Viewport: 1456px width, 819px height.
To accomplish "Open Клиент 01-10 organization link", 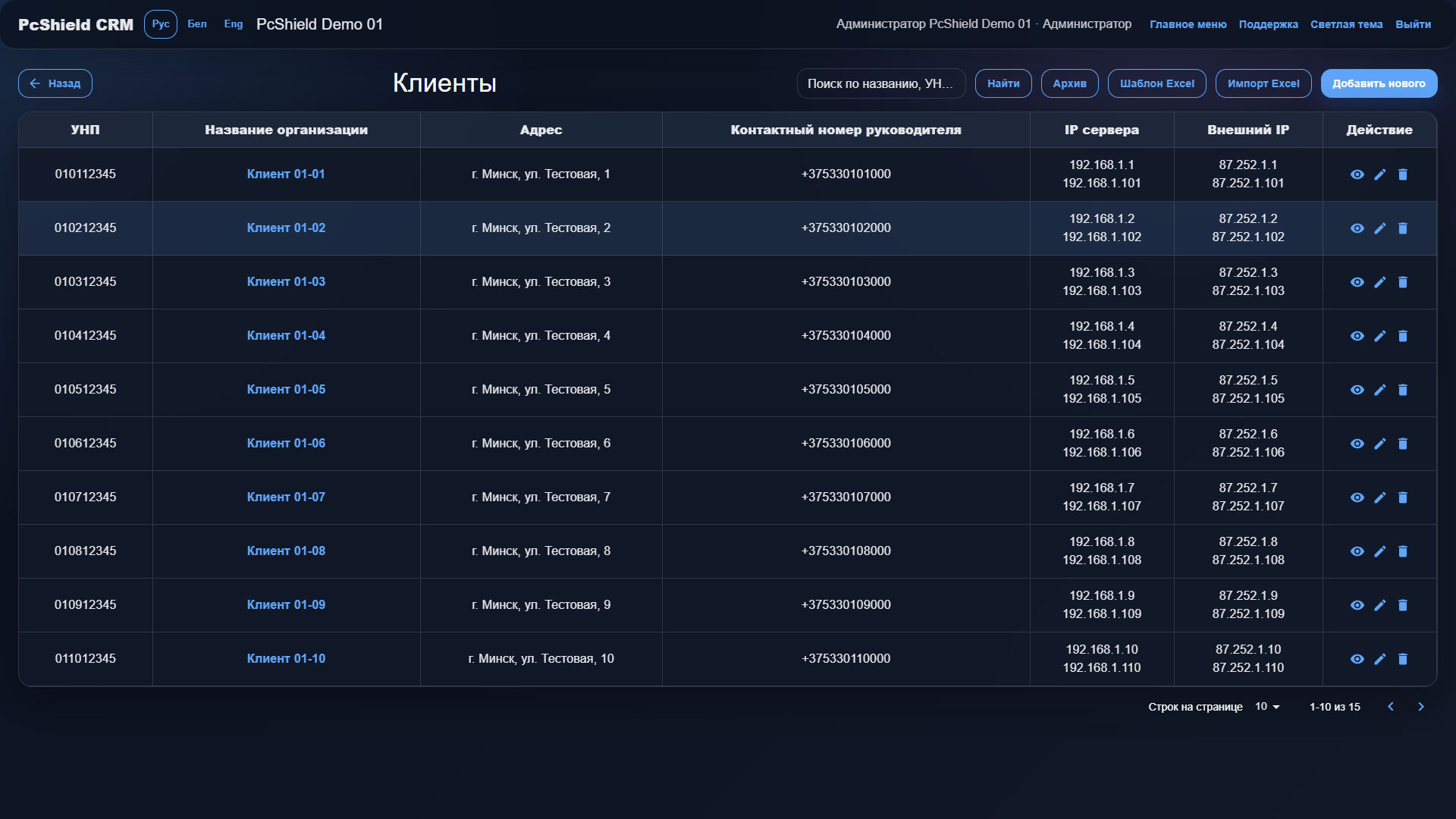I will pyautogui.click(x=286, y=659).
